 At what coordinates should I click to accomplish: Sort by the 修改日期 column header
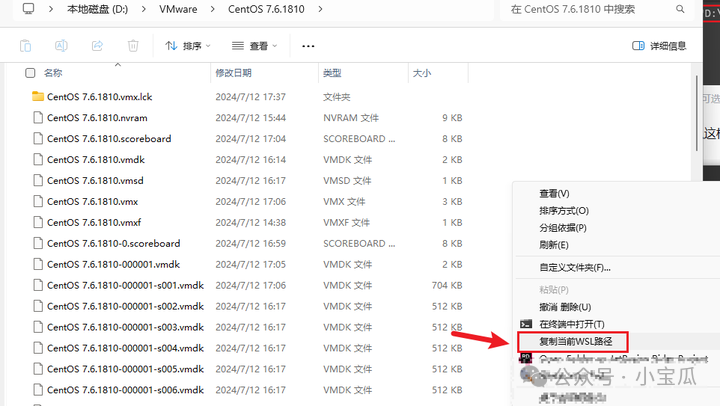point(232,73)
